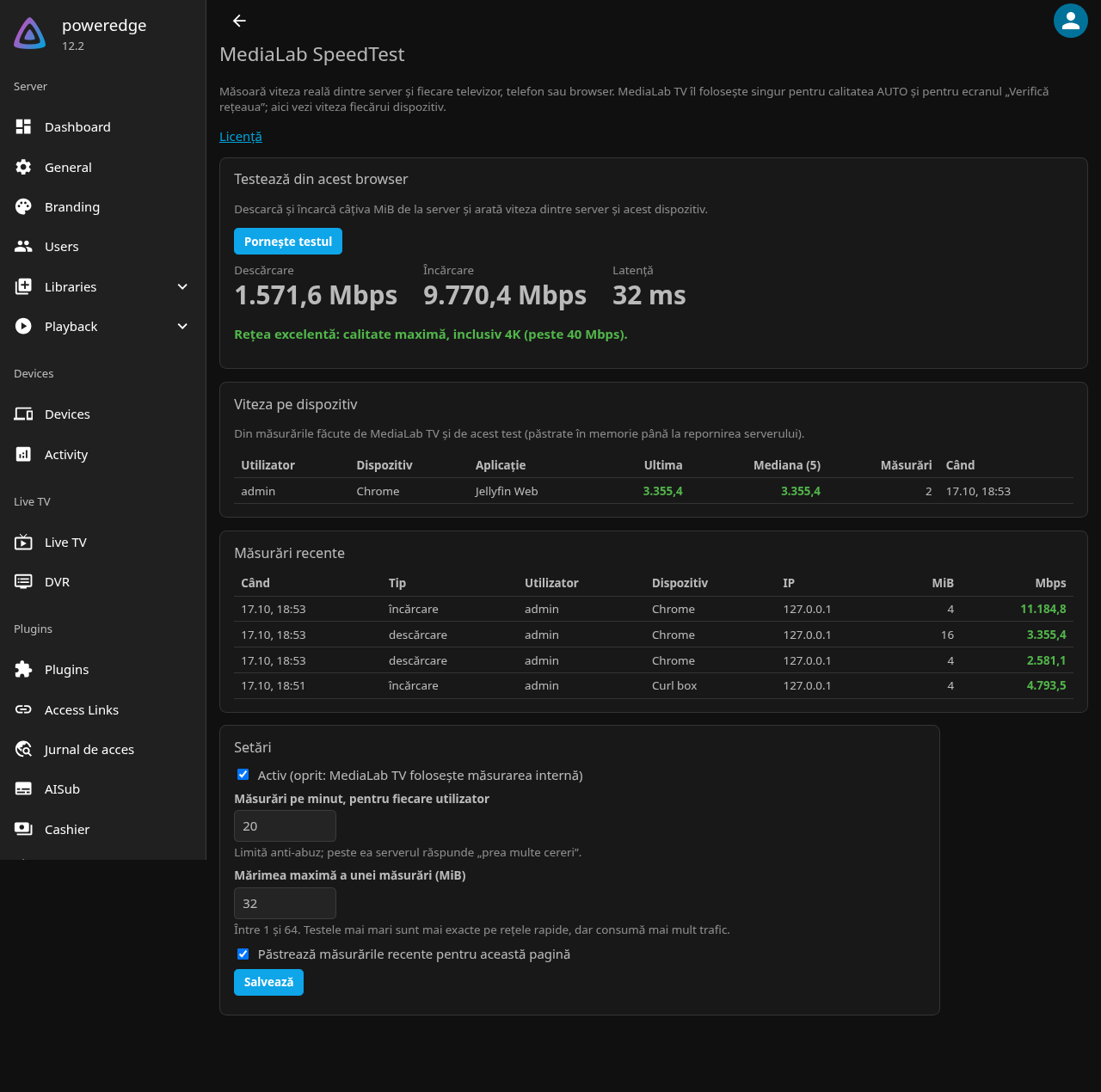Uncheck Păstrează măsurările recente checkbox

(243, 954)
